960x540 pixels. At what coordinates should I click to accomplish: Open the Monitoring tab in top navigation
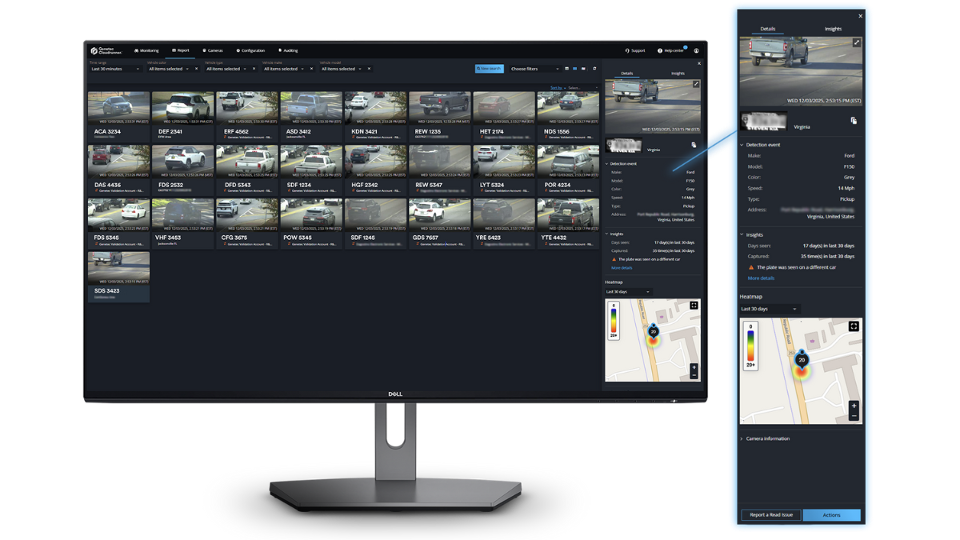tap(146, 50)
